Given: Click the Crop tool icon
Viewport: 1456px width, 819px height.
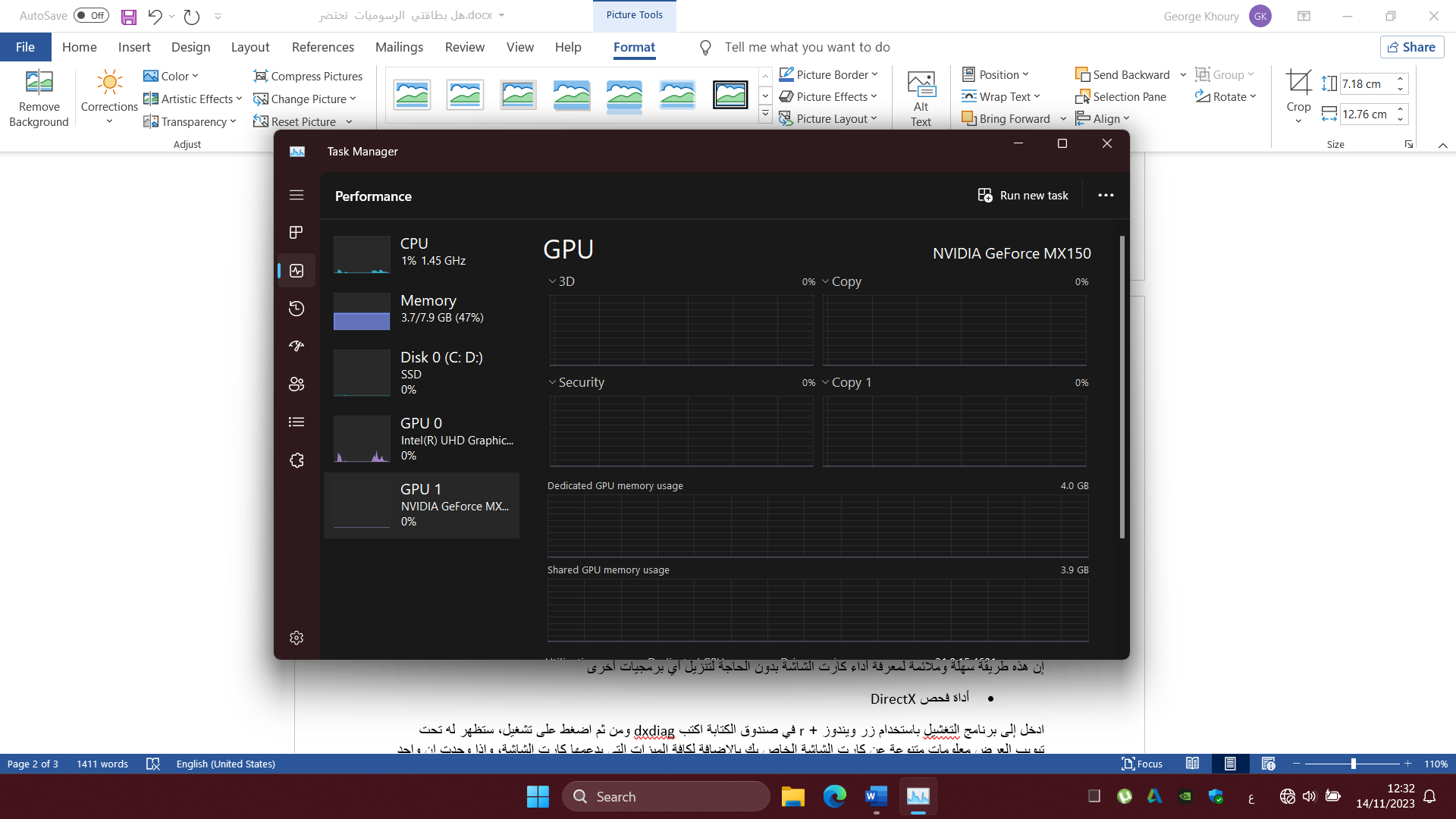Looking at the screenshot, I should [1298, 82].
